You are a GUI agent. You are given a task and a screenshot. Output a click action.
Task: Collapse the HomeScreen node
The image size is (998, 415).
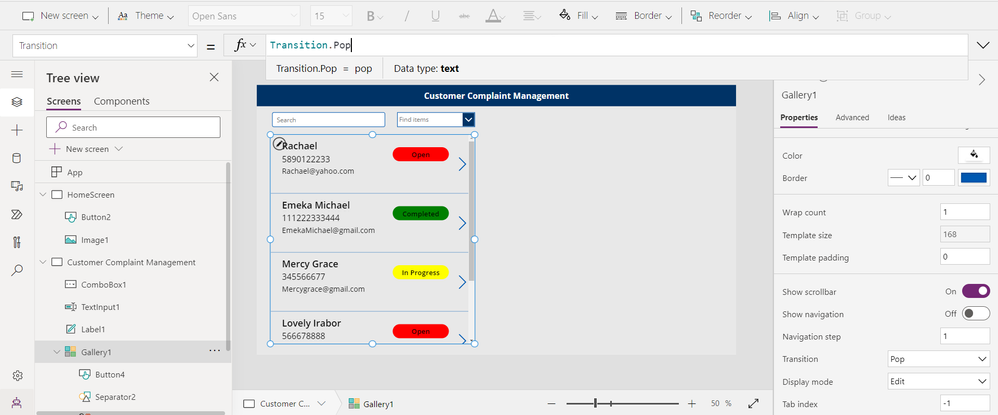43,195
